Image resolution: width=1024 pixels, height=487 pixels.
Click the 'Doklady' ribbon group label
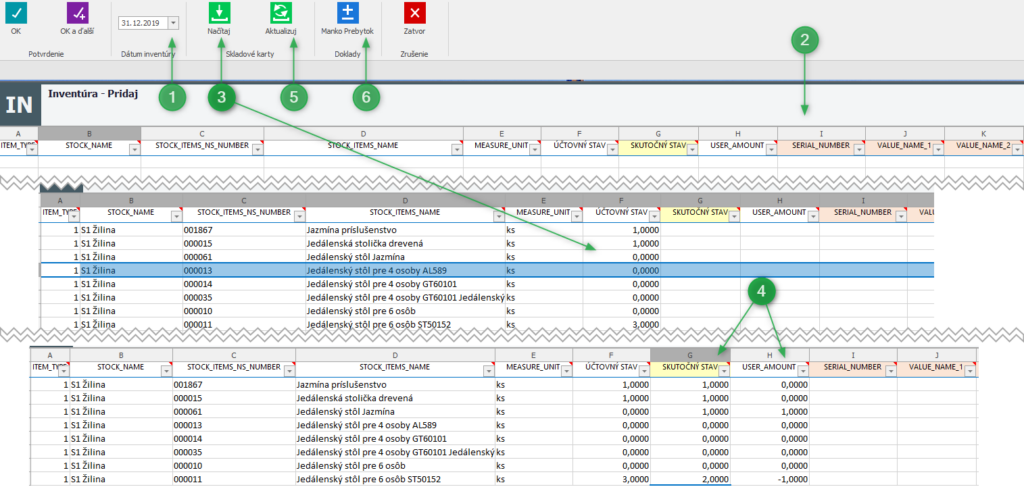[x=347, y=54]
